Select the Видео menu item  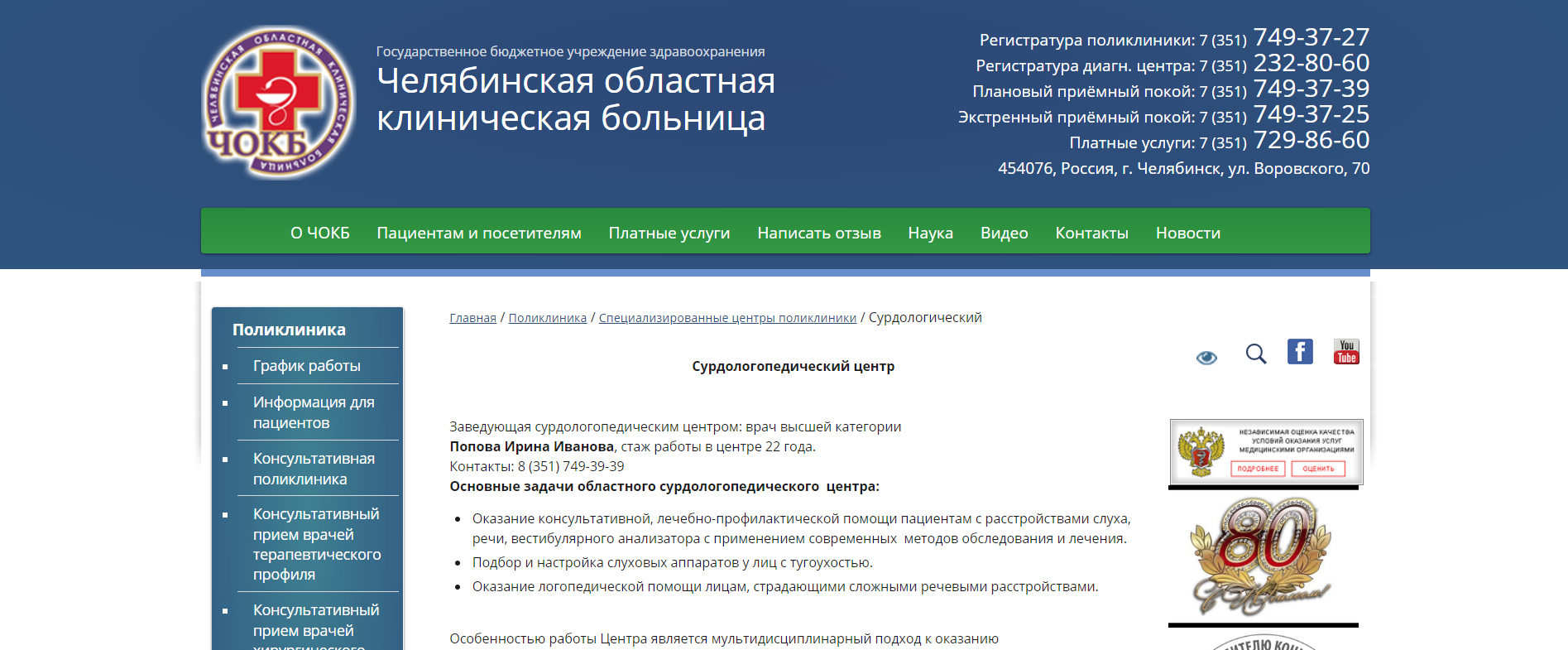[1005, 233]
